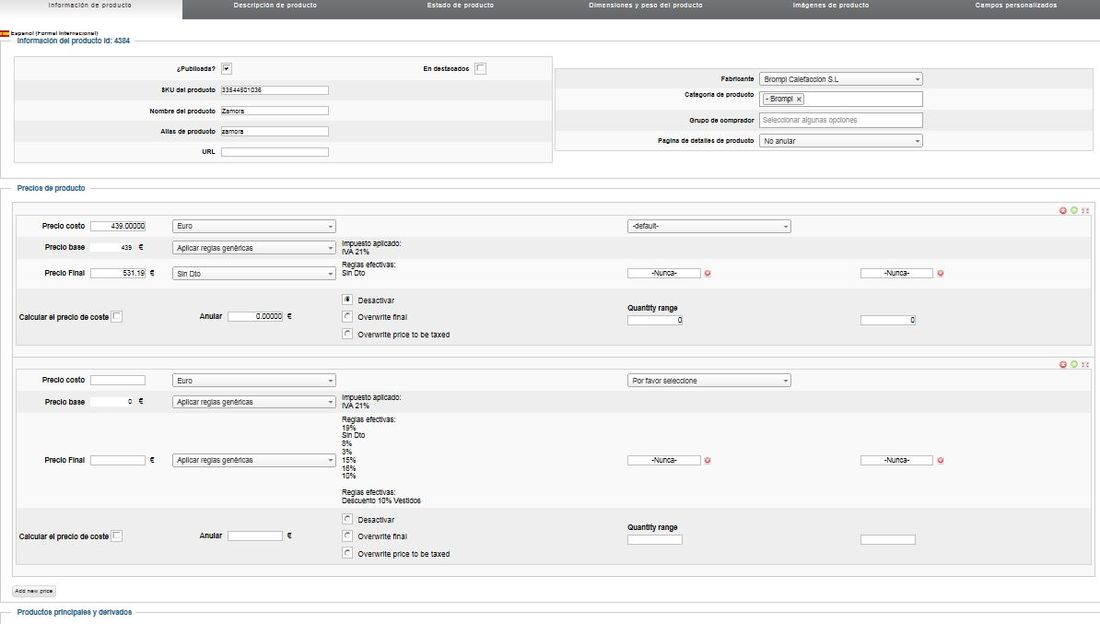1100x624 pixels.
Task: Open the Campos personalizados tab
Action: coord(1016,6)
